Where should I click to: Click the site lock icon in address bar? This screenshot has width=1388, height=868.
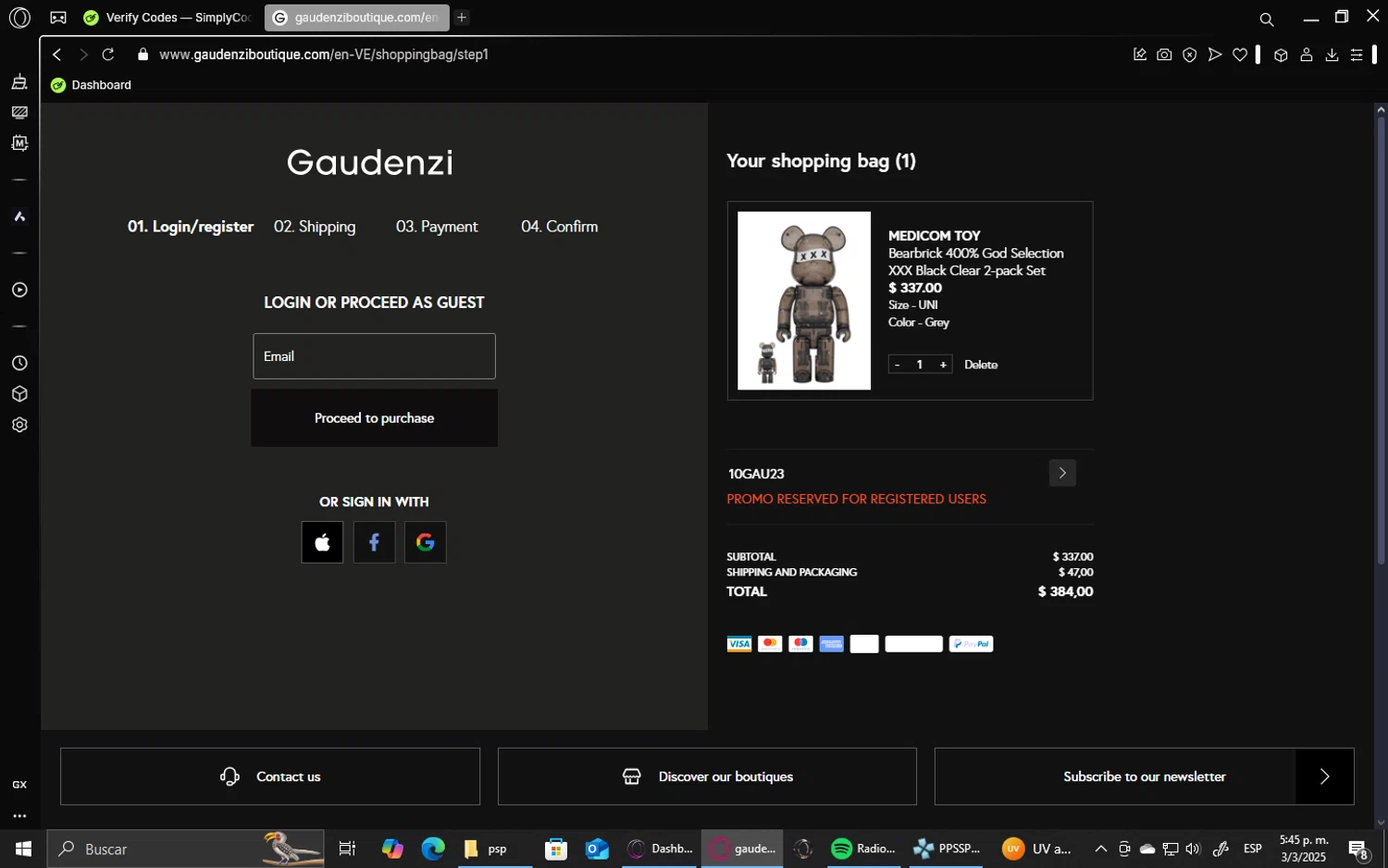click(x=143, y=55)
